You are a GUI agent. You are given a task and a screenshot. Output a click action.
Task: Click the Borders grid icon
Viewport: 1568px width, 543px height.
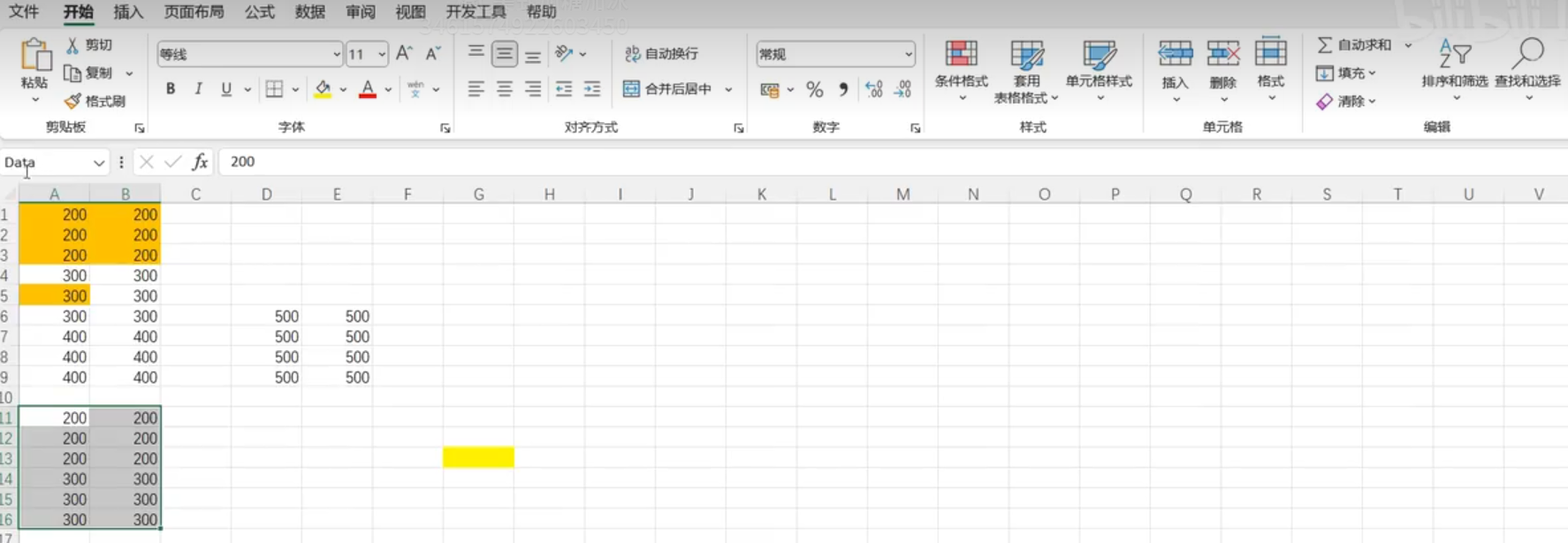(274, 89)
